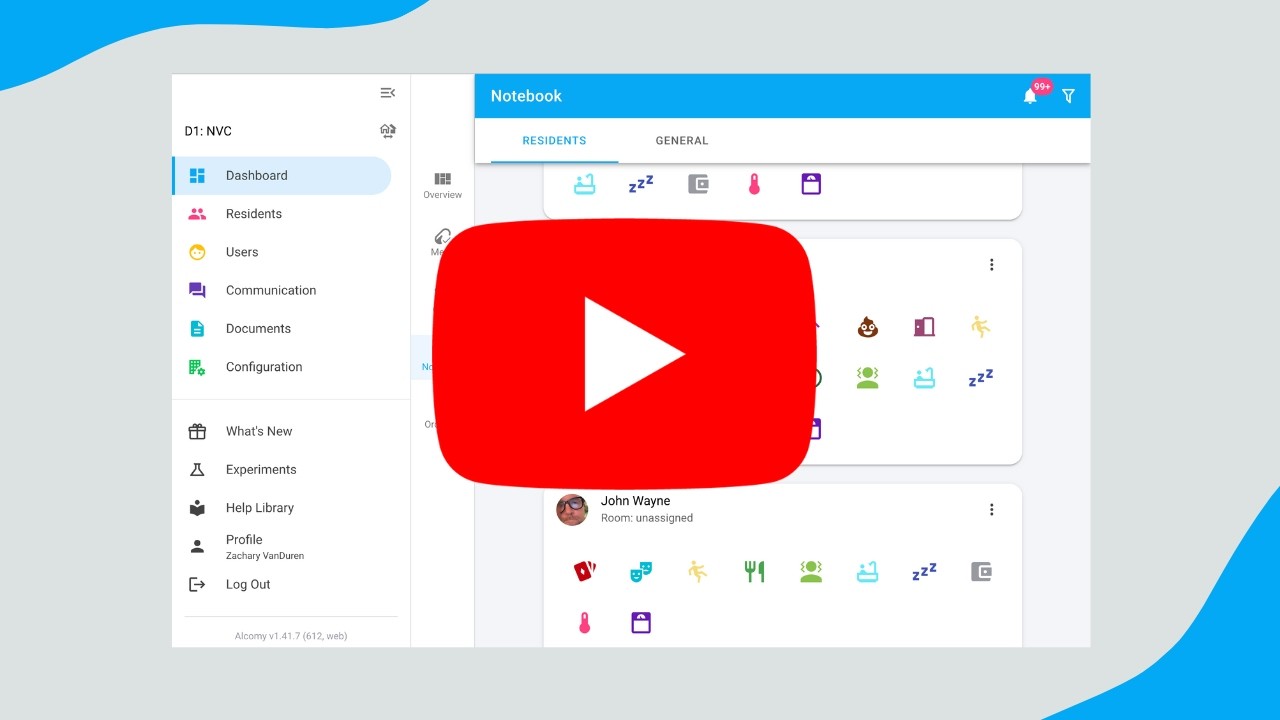Click the fork and knife meal icon
Screen dimensions: 1280x720
[x=754, y=572]
